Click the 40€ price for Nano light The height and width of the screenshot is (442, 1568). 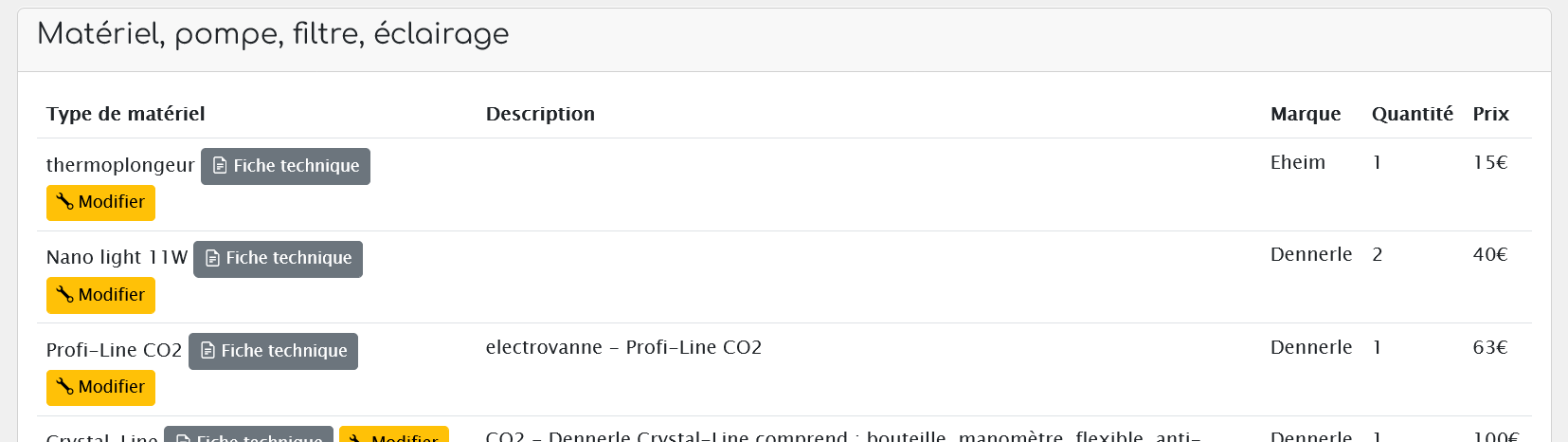(1490, 254)
